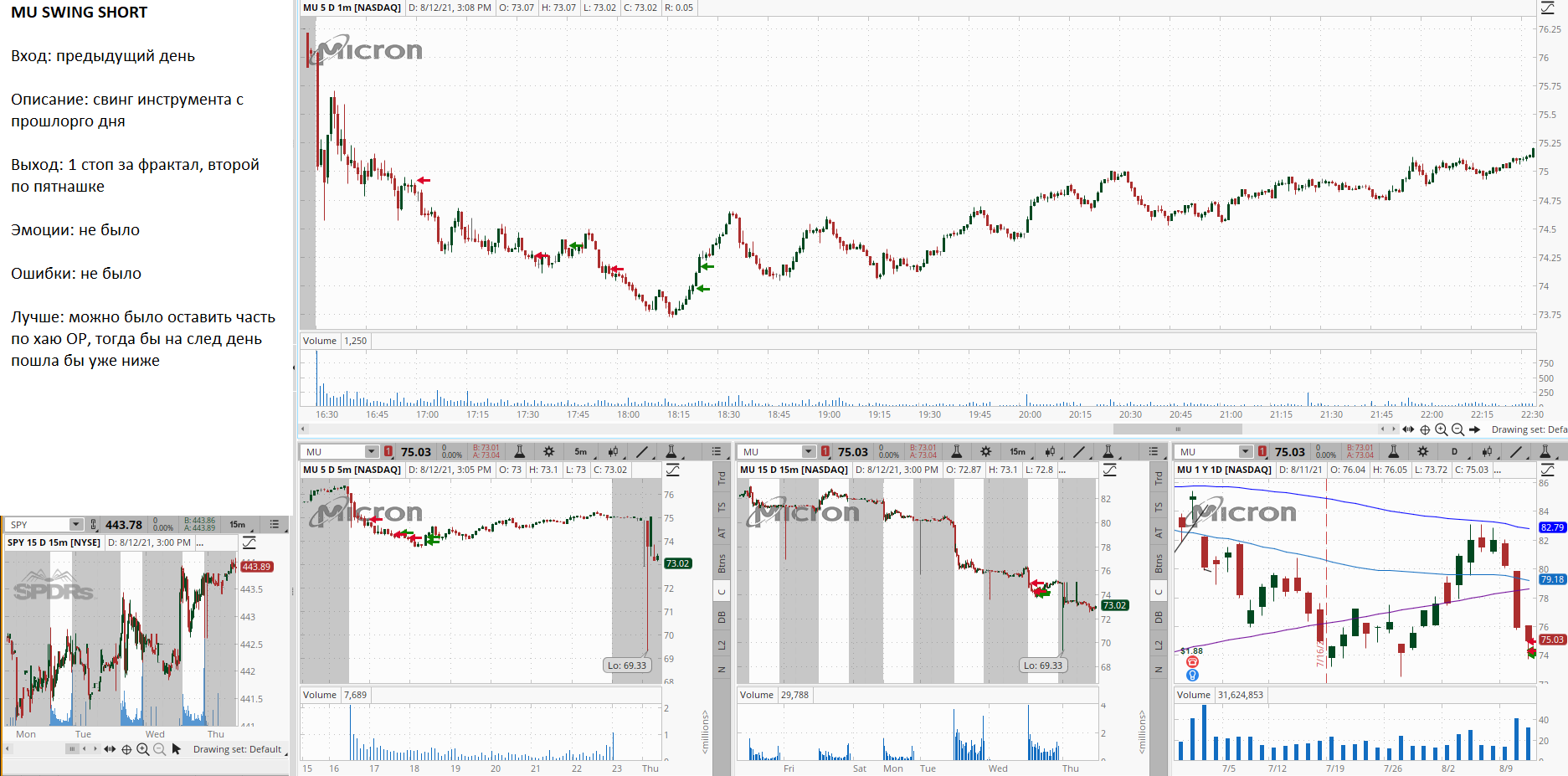Open Drawing set menu of main chart
Screen dimensions: 1568x776
1529,429
